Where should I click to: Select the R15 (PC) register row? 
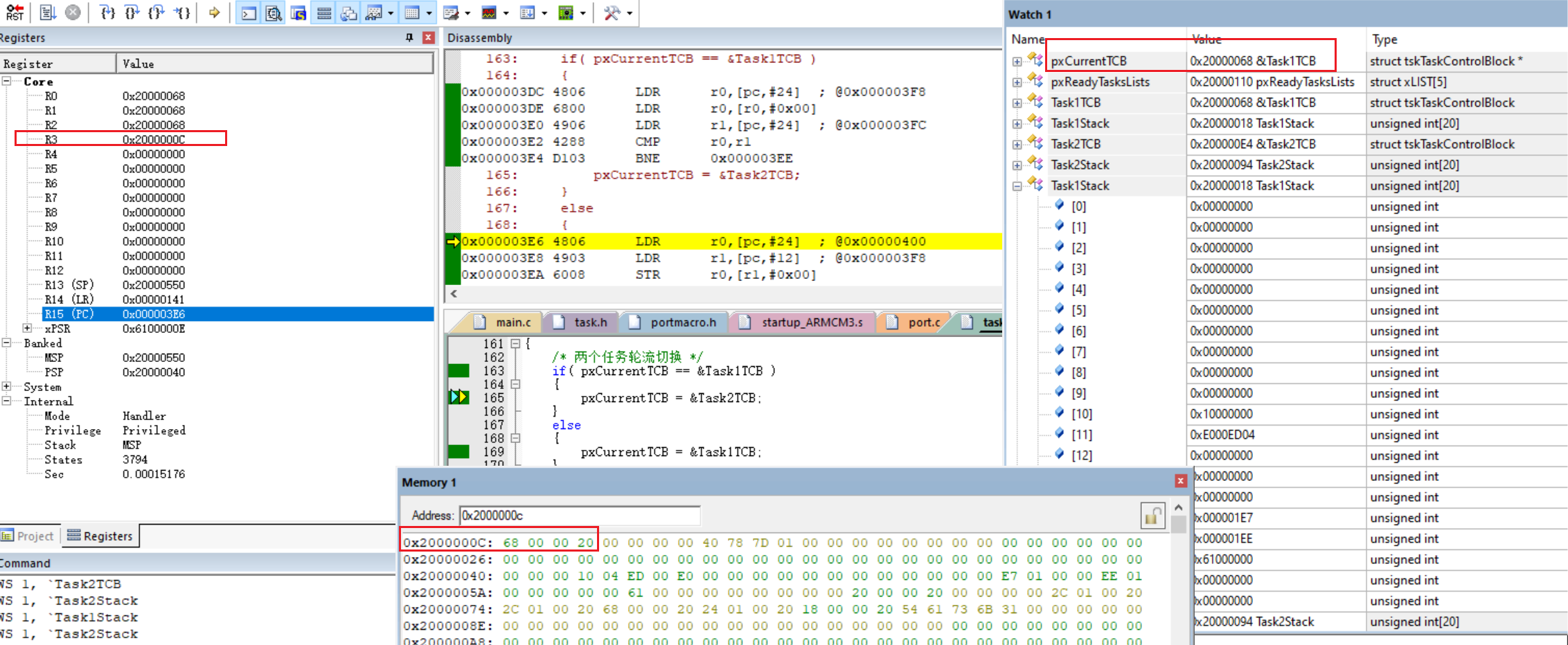238,314
